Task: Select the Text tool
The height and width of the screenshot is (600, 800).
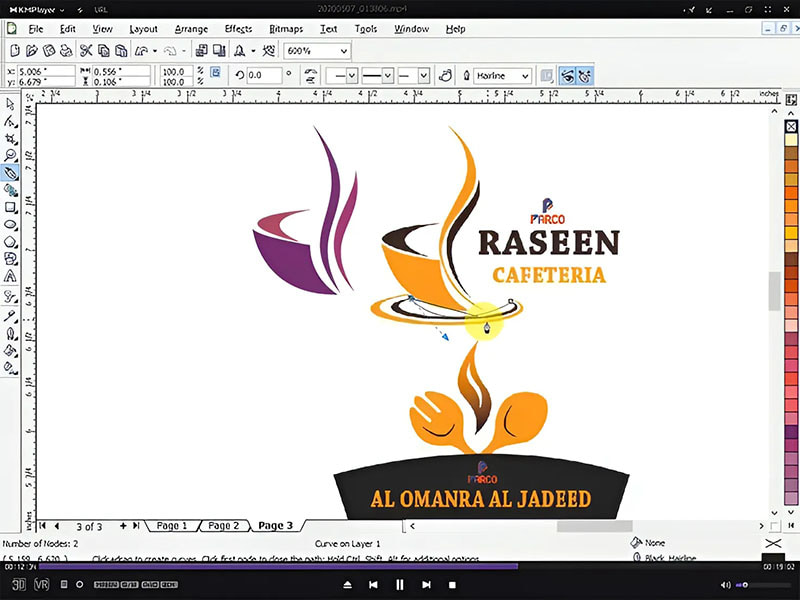Action: coord(10,276)
